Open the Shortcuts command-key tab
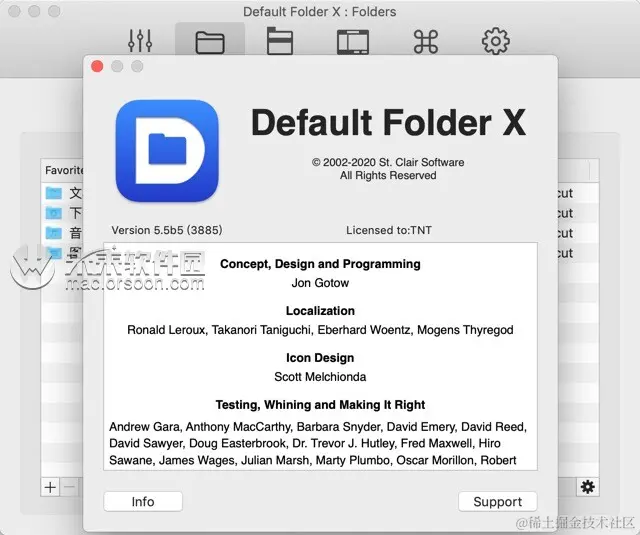The image size is (640, 535). [426, 42]
